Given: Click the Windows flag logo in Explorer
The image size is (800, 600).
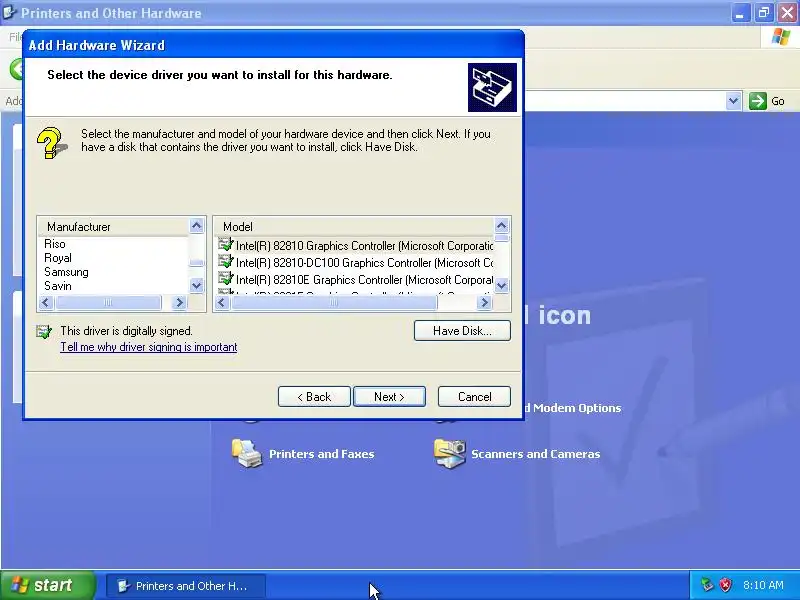Looking at the screenshot, I should (x=780, y=38).
